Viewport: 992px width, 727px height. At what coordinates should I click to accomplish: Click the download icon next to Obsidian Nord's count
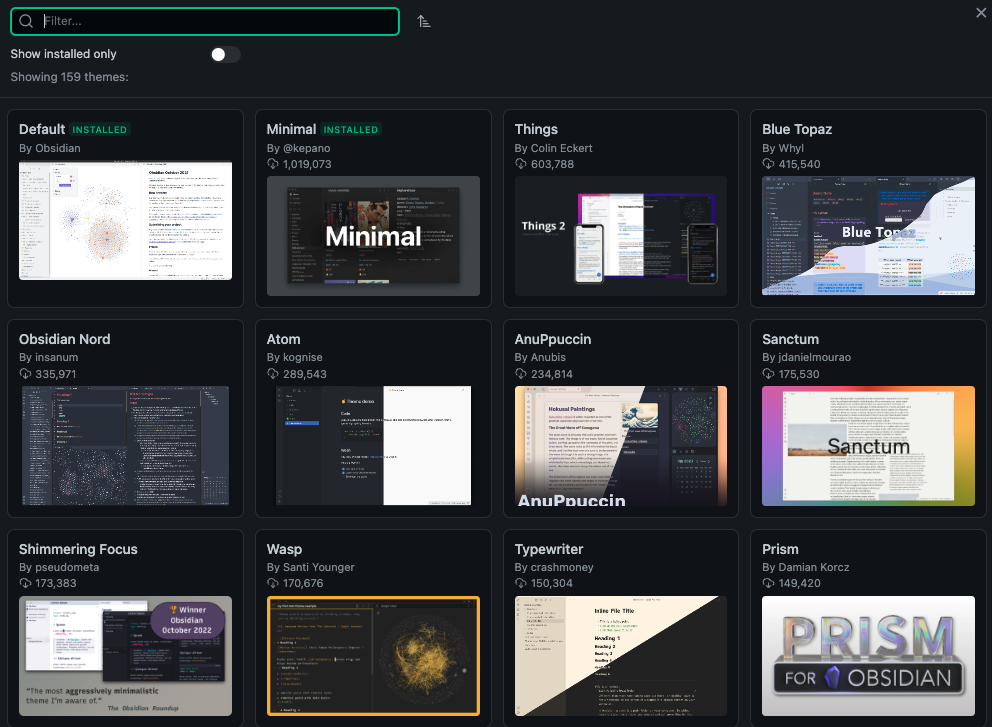(x=23, y=374)
